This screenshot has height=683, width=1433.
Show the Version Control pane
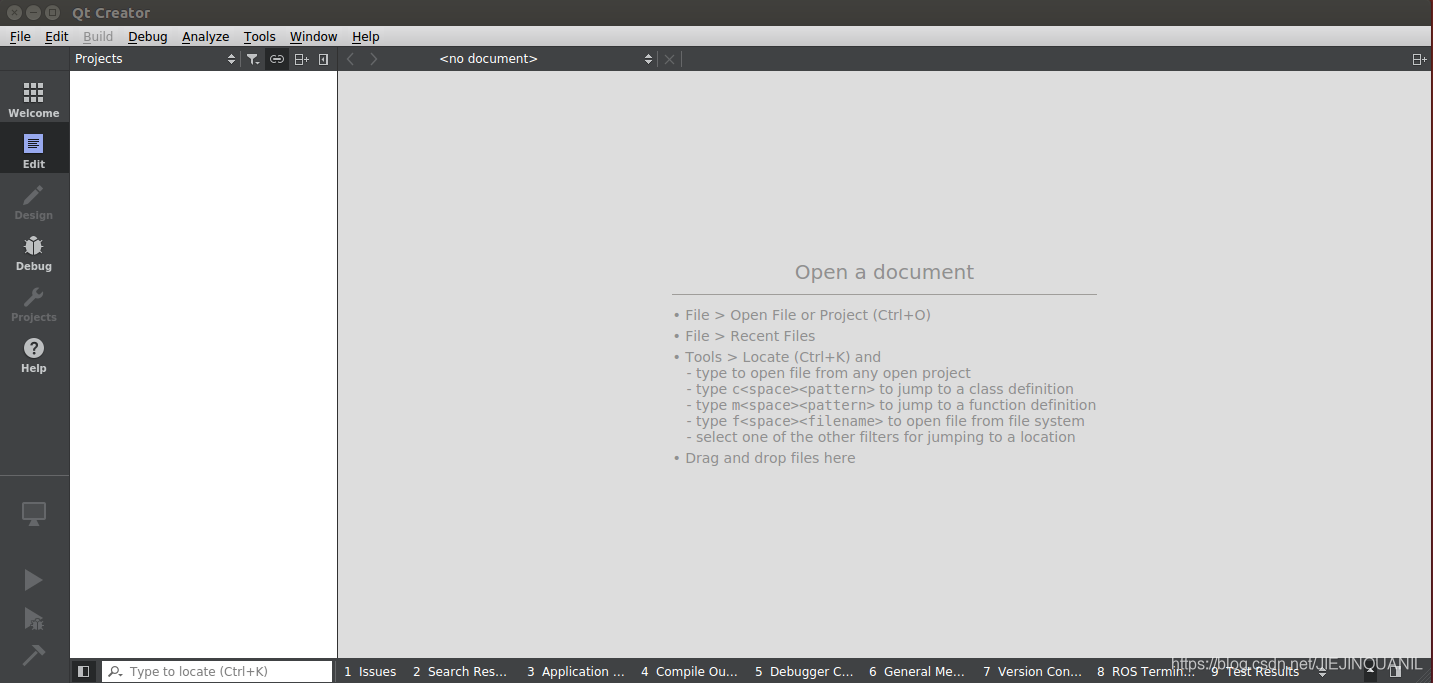click(x=1032, y=672)
